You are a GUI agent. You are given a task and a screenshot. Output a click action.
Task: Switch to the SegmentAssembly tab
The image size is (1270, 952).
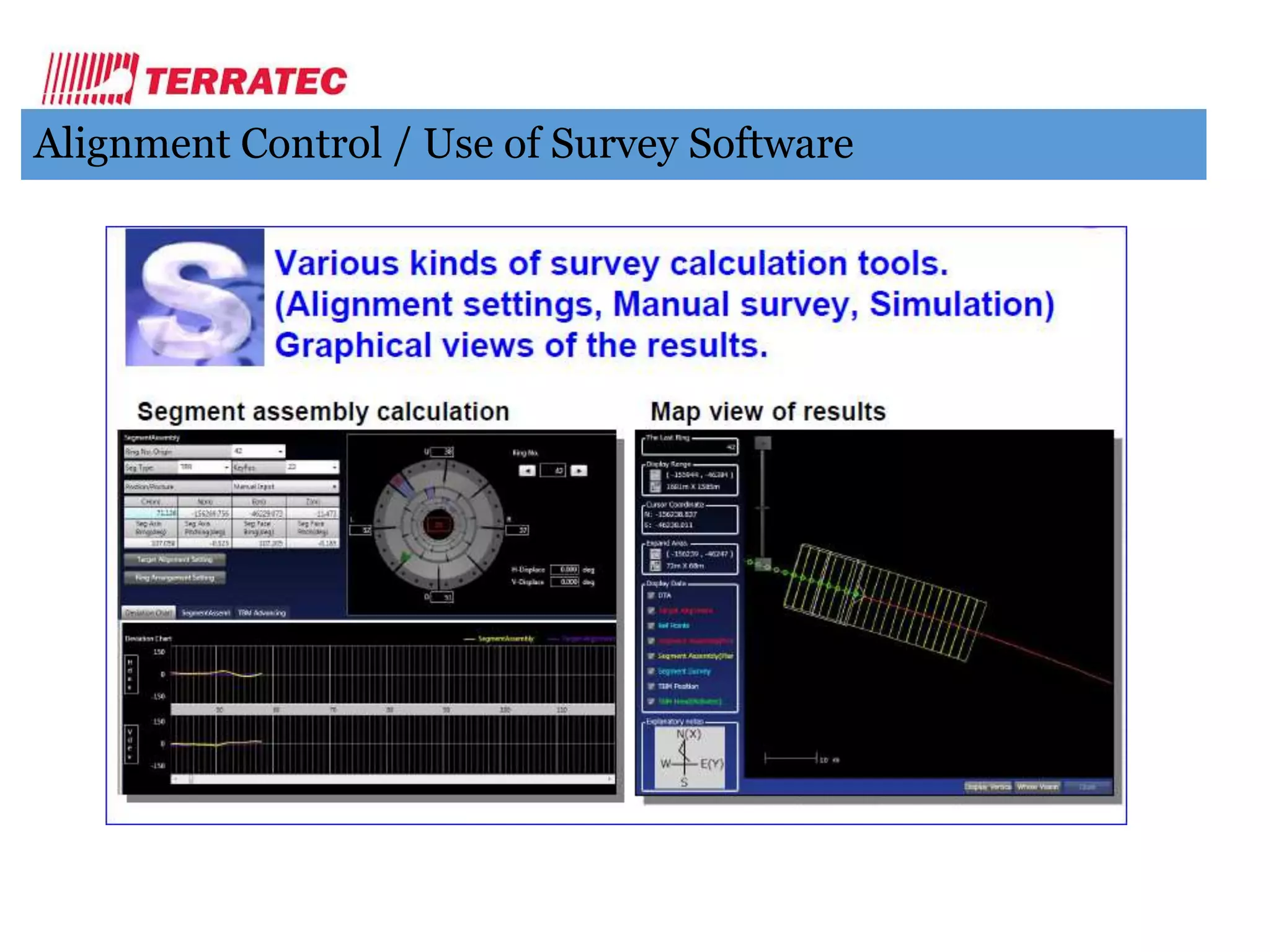tap(206, 613)
